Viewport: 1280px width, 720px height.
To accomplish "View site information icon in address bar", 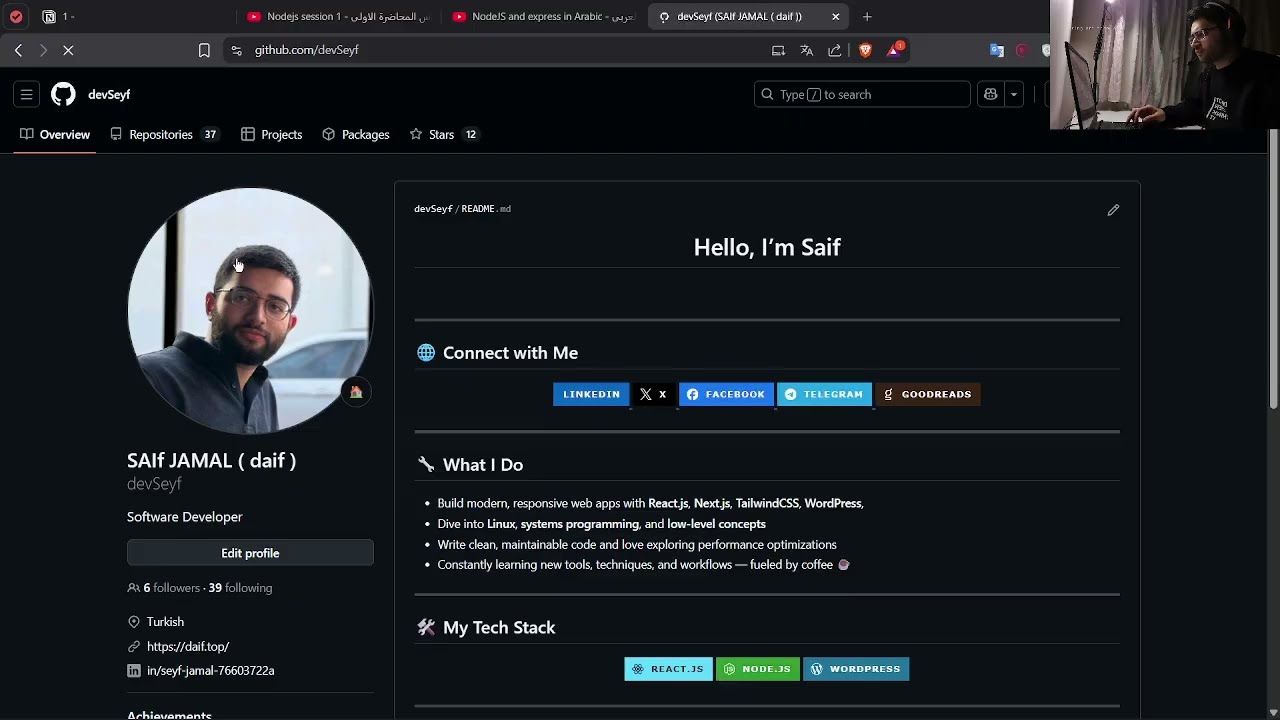I will tap(236, 50).
